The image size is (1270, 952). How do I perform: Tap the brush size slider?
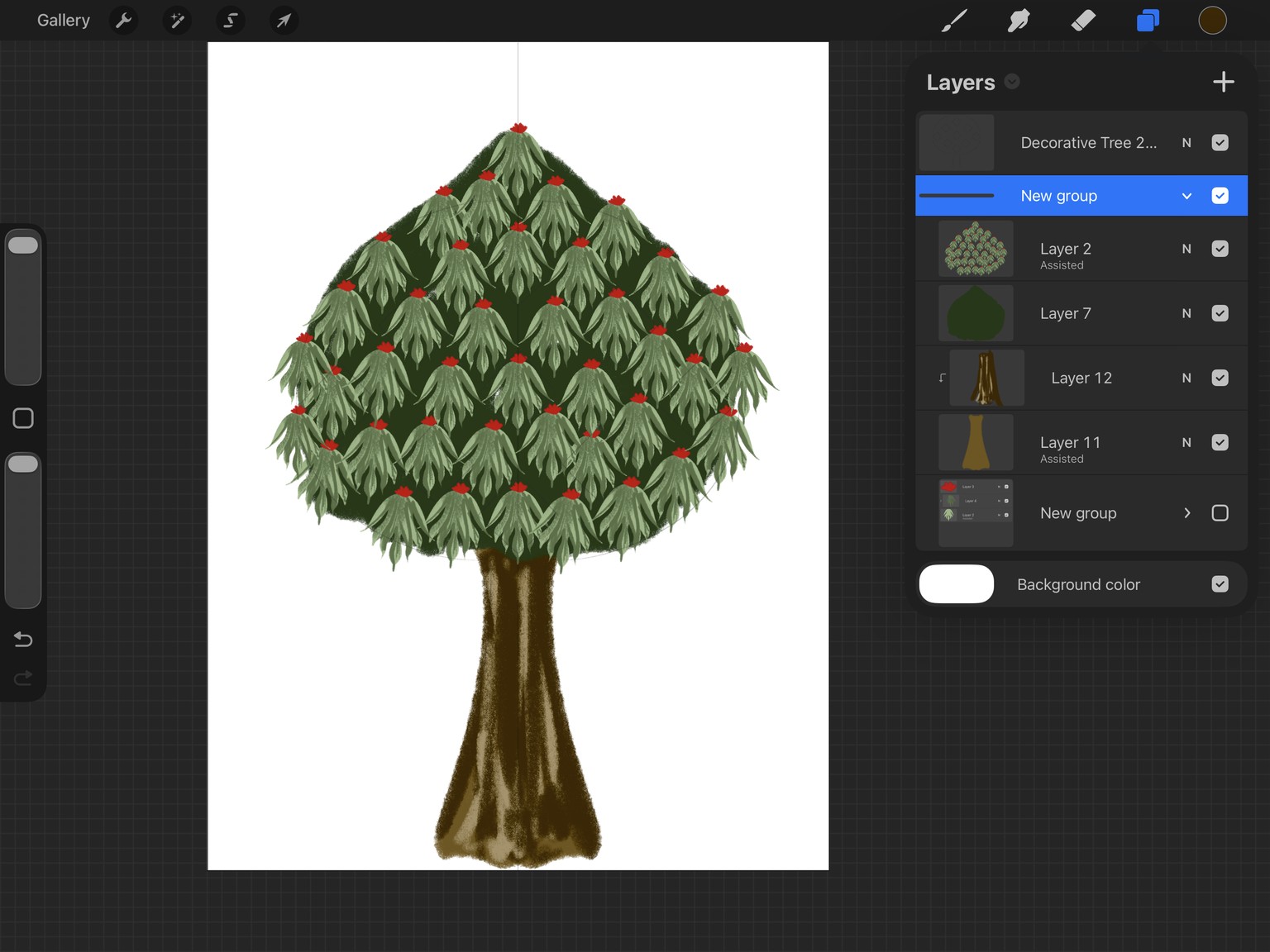[x=23, y=307]
